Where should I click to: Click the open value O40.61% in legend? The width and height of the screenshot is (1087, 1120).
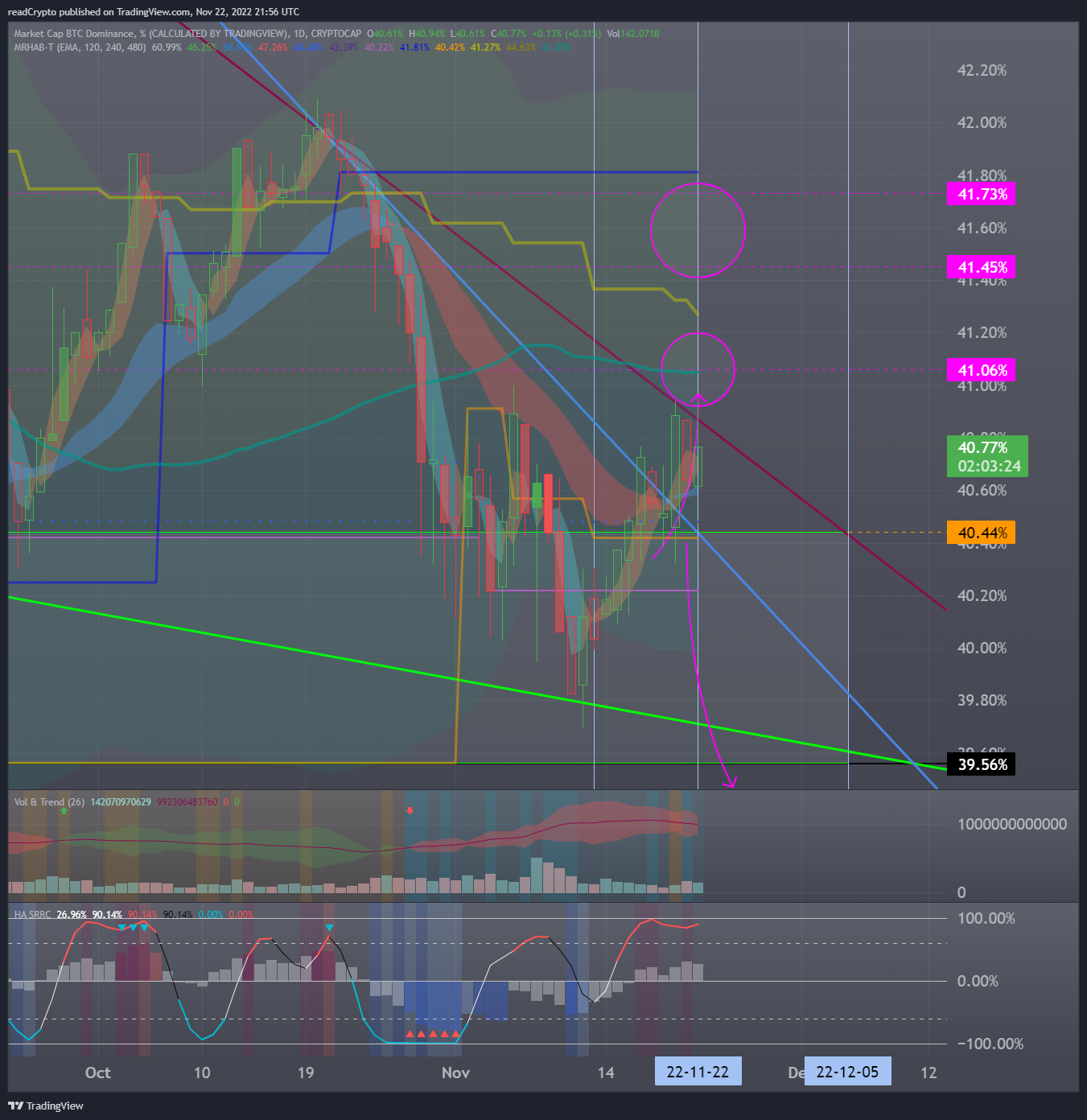(x=385, y=34)
